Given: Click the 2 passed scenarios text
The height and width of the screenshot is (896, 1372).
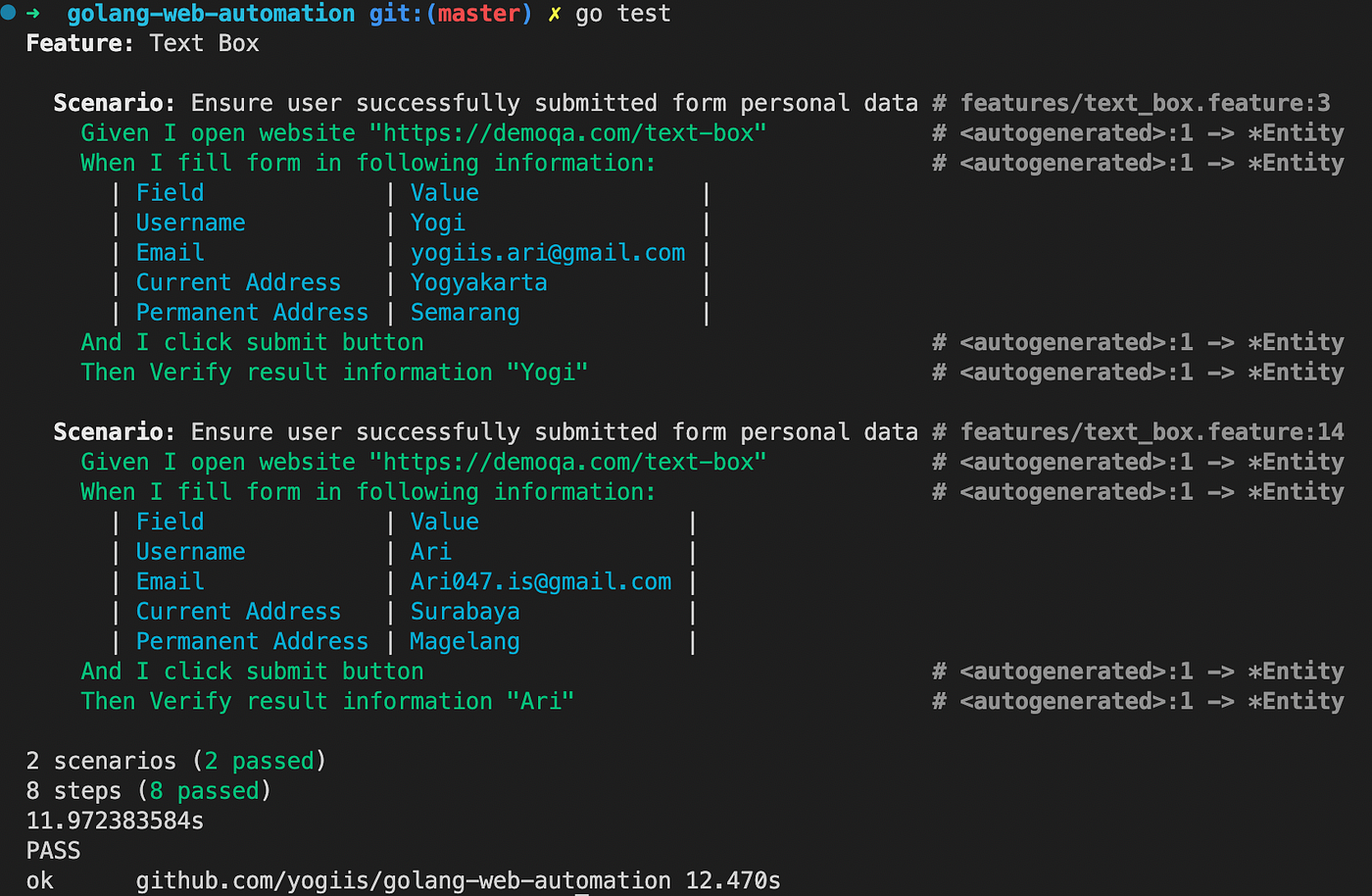Looking at the screenshot, I should coord(260,762).
